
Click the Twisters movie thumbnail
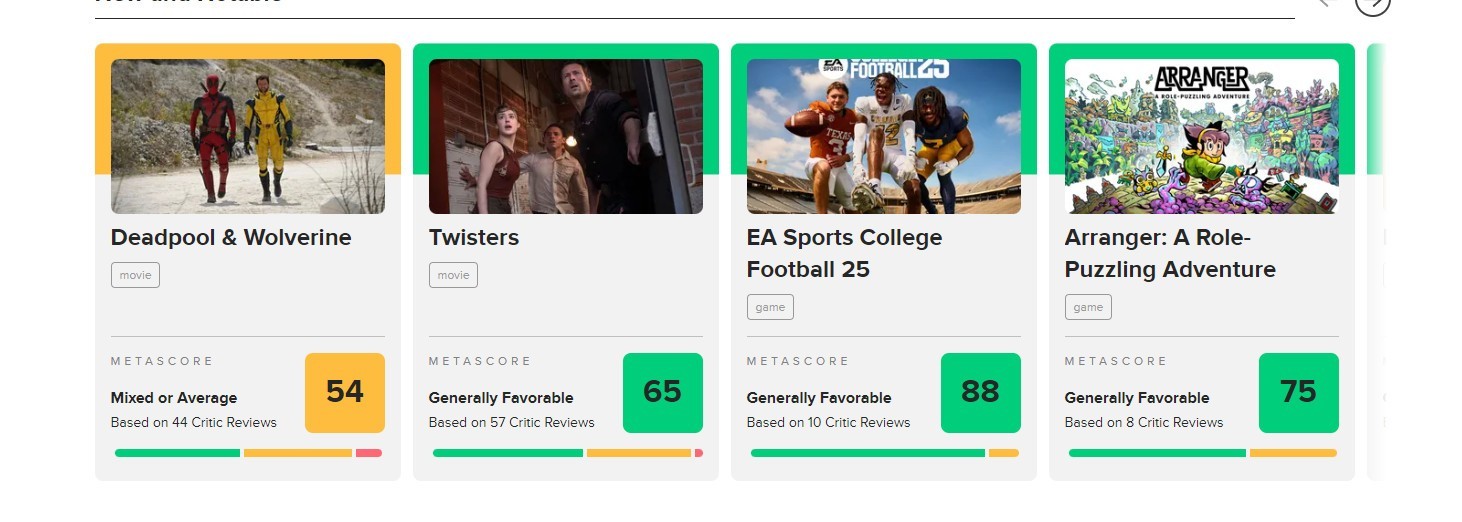click(x=566, y=136)
